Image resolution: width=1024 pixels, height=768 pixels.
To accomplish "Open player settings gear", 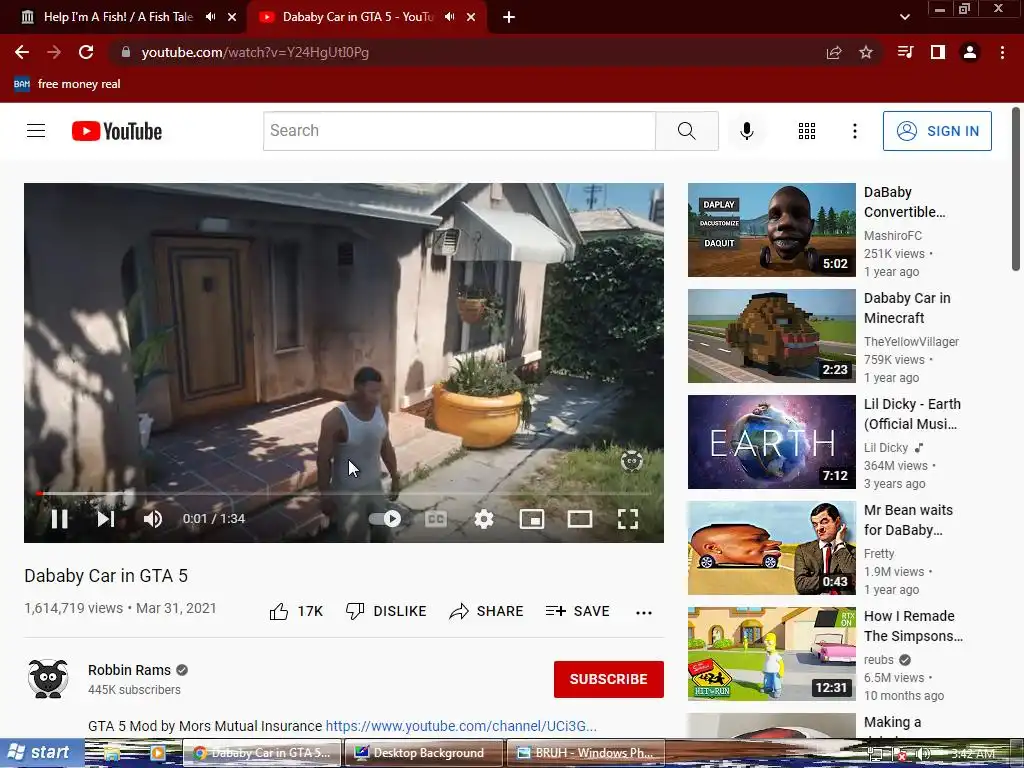I will click(484, 519).
